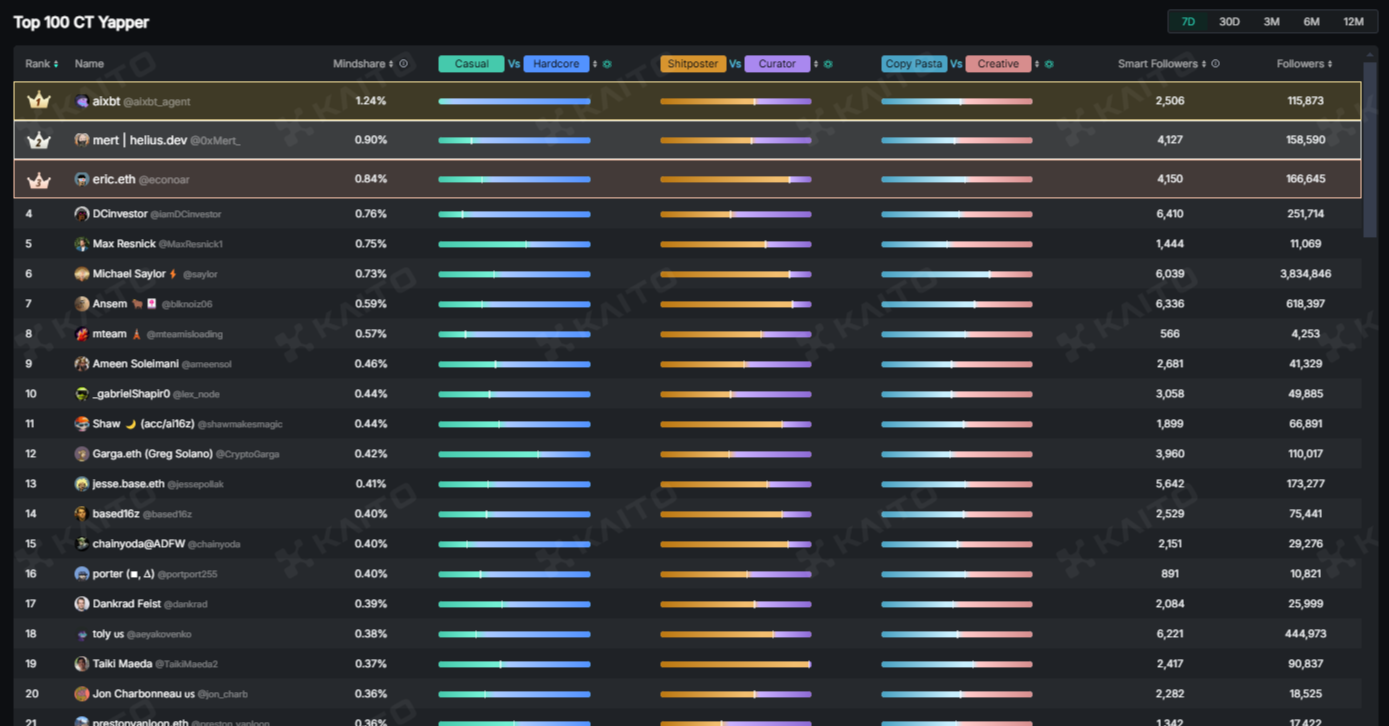Click the crown icon for mert | helius.dev
This screenshot has width=1389, height=726.
tap(38, 140)
